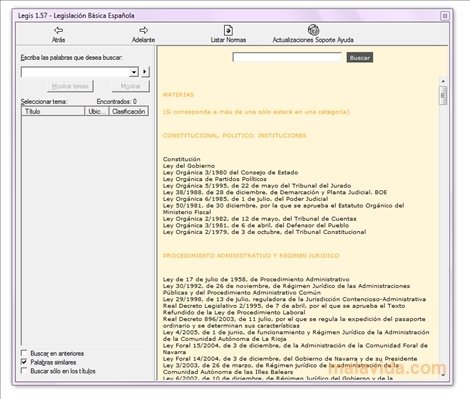
Task: Click the scroll up arrow of the document pane
Action: click(x=443, y=81)
